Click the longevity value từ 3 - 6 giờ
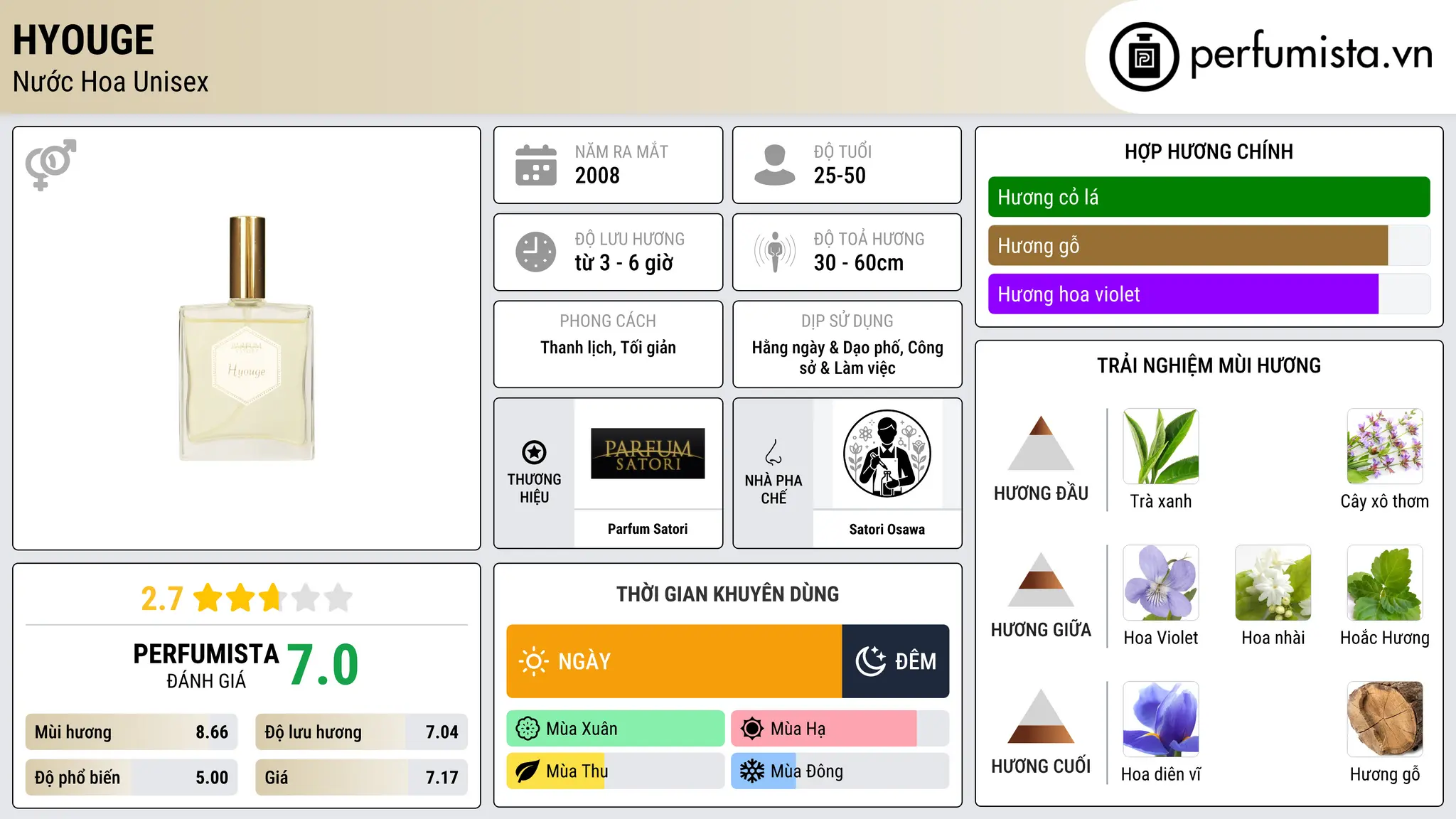This screenshot has width=1456, height=819. tap(624, 263)
